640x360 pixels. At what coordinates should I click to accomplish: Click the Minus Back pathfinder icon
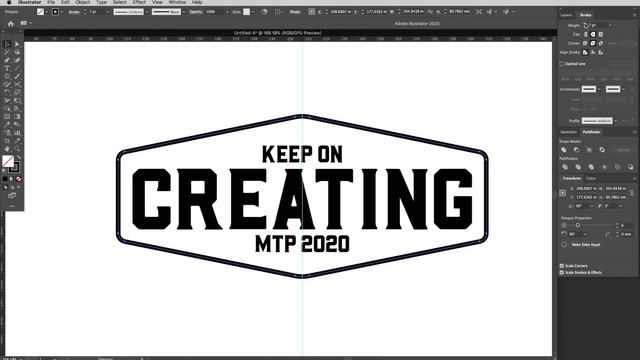click(x=630, y=167)
